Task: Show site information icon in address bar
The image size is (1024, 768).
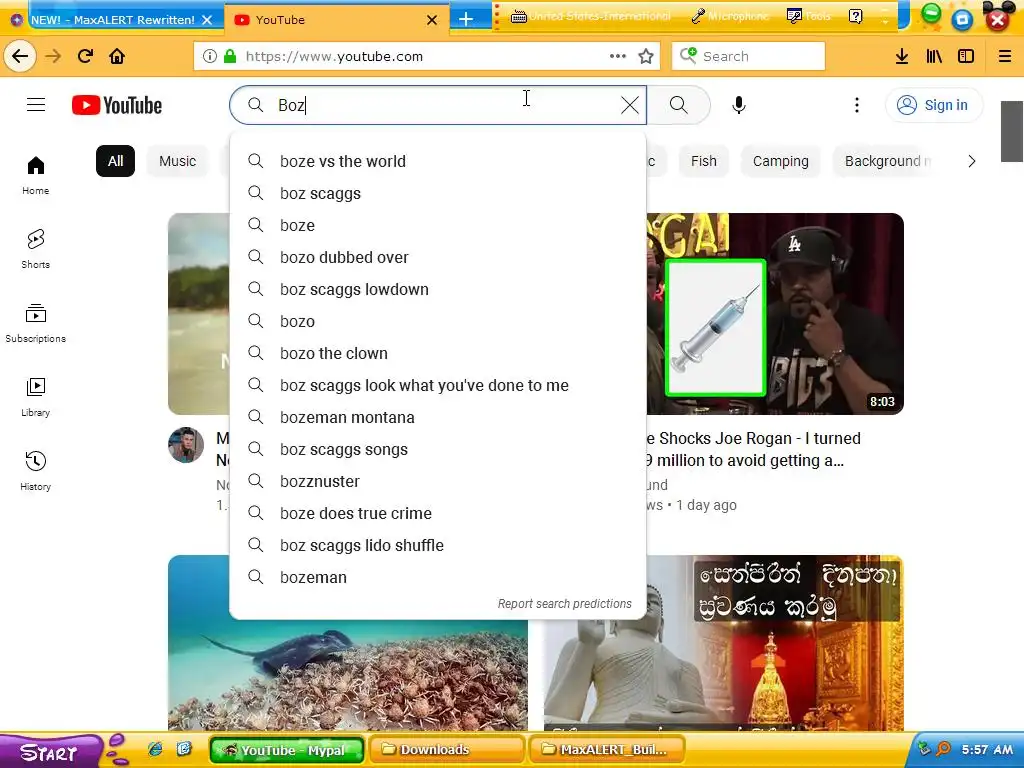Action: [209, 56]
